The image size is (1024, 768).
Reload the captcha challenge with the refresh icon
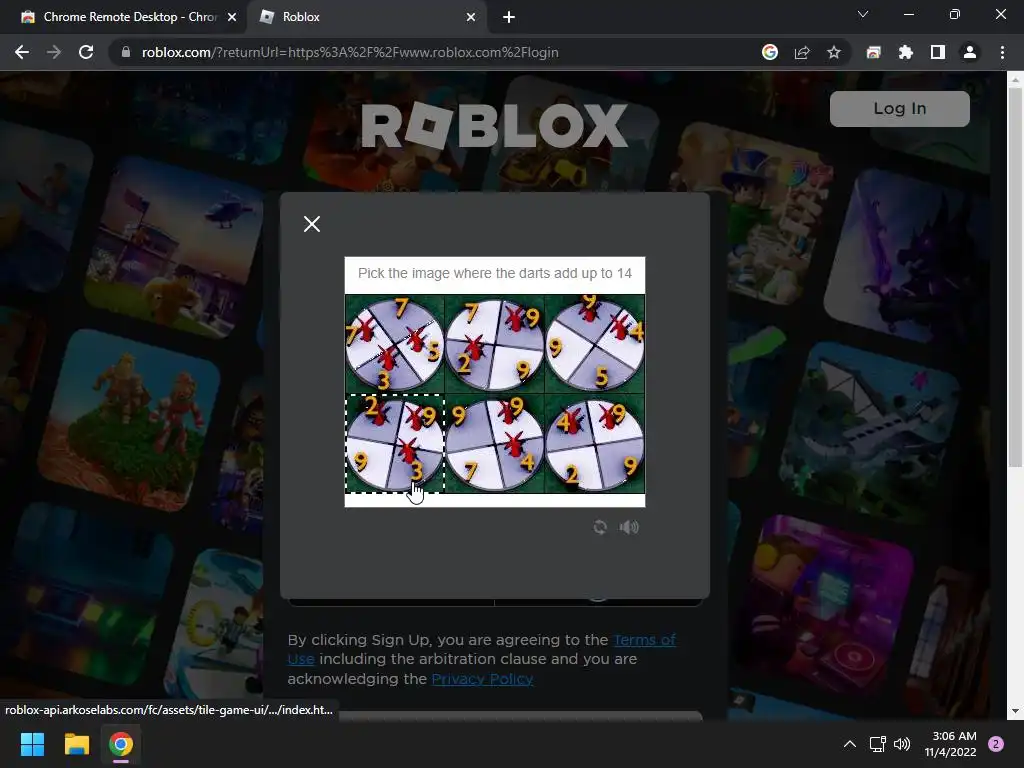click(x=600, y=527)
